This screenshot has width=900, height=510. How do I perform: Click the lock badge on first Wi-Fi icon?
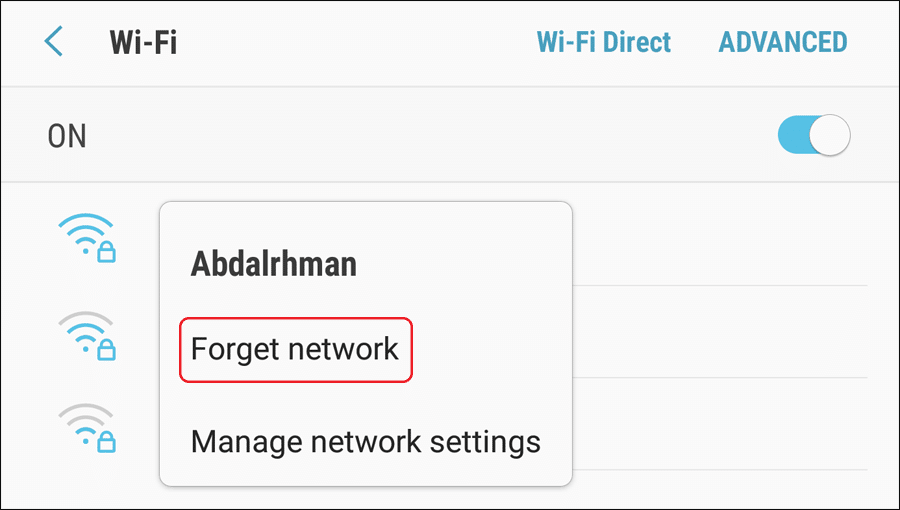(106, 251)
